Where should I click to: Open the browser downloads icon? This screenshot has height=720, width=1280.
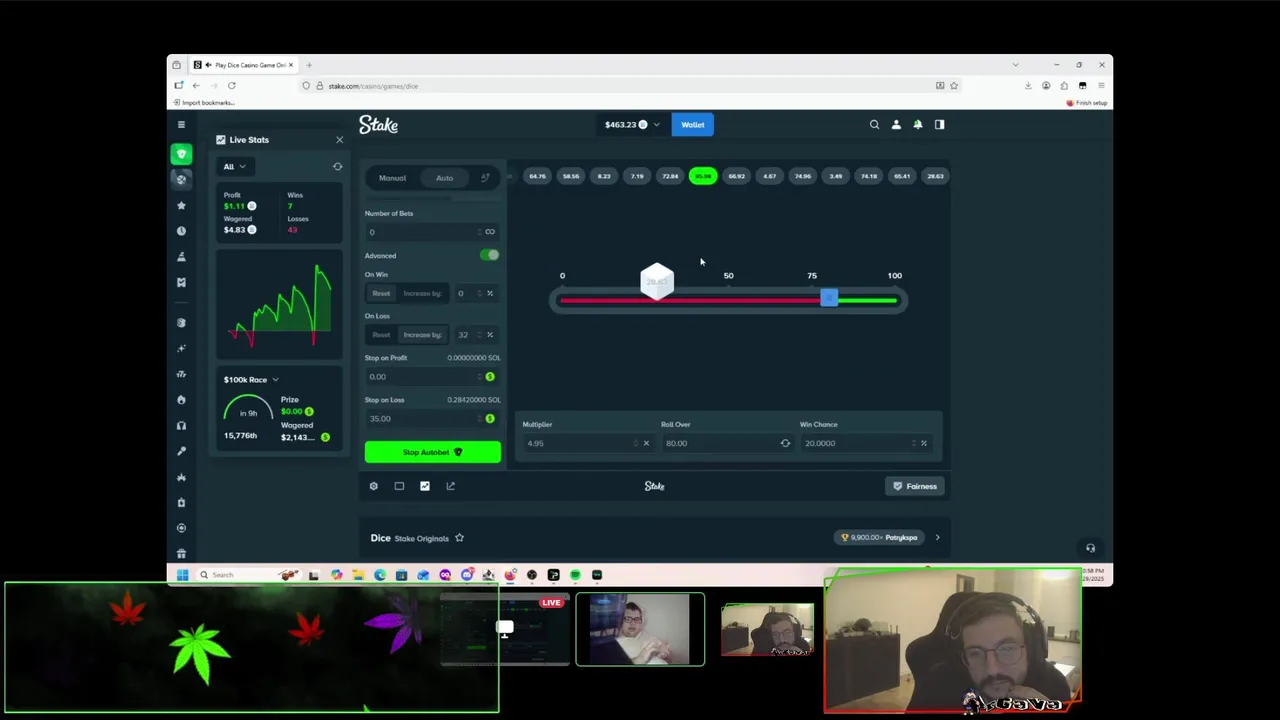(x=1028, y=86)
